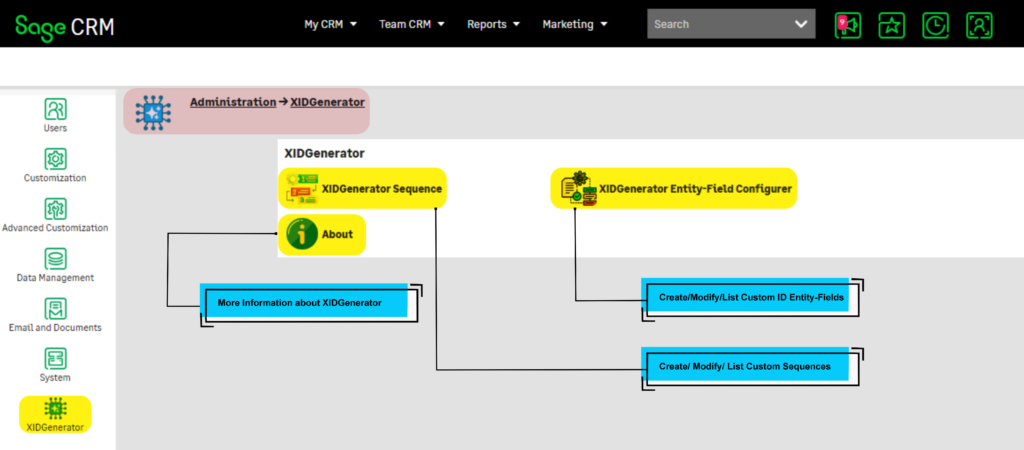Expand the Team CRM menu
The width and height of the screenshot is (1024, 450).
[411, 24]
